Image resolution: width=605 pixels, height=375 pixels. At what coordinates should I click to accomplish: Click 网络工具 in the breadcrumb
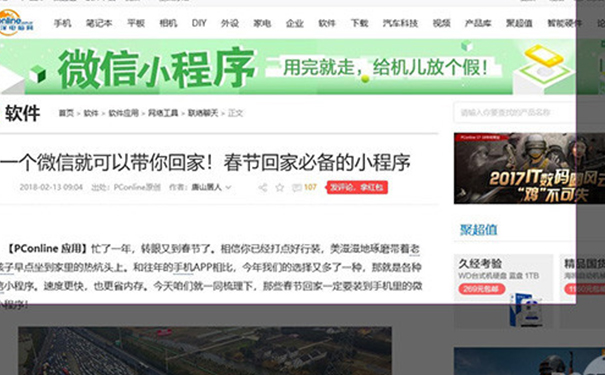[163, 113]
